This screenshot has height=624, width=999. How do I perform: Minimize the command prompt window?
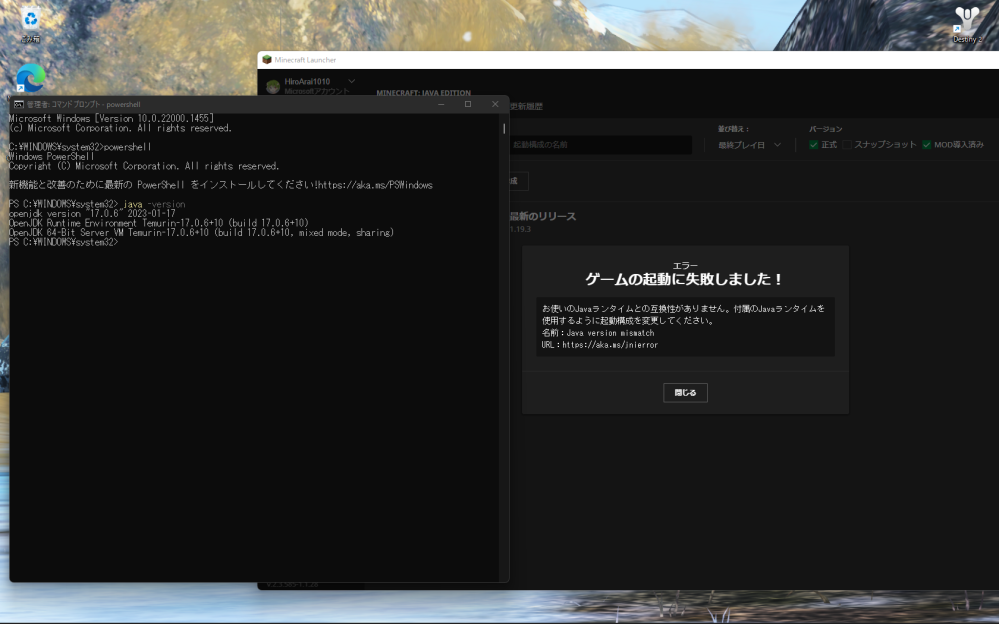[441, 105]
